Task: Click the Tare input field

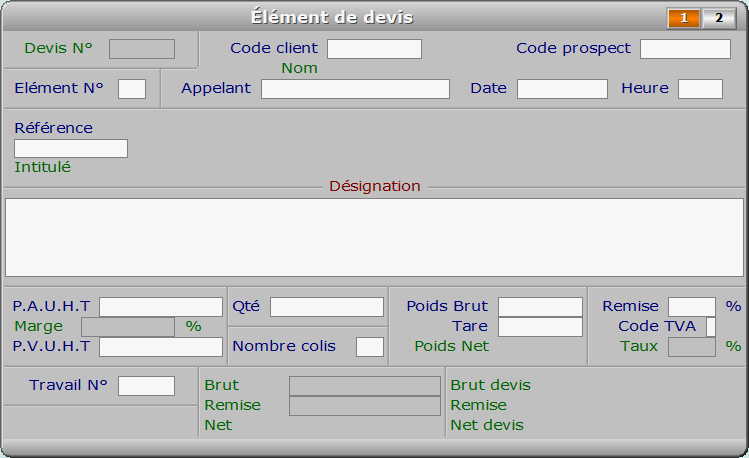Action: click(x=540, y=327)
